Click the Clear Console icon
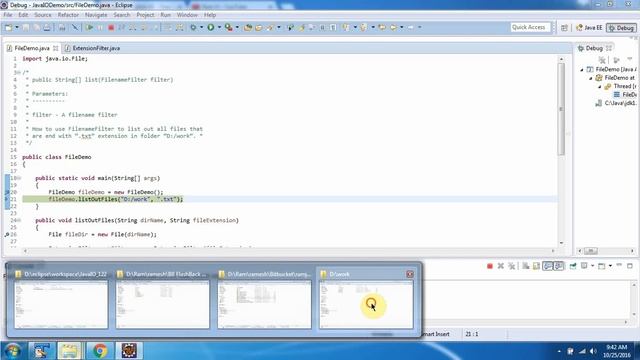Viewport: 640px width, 360px height. [x=526, y=266]
